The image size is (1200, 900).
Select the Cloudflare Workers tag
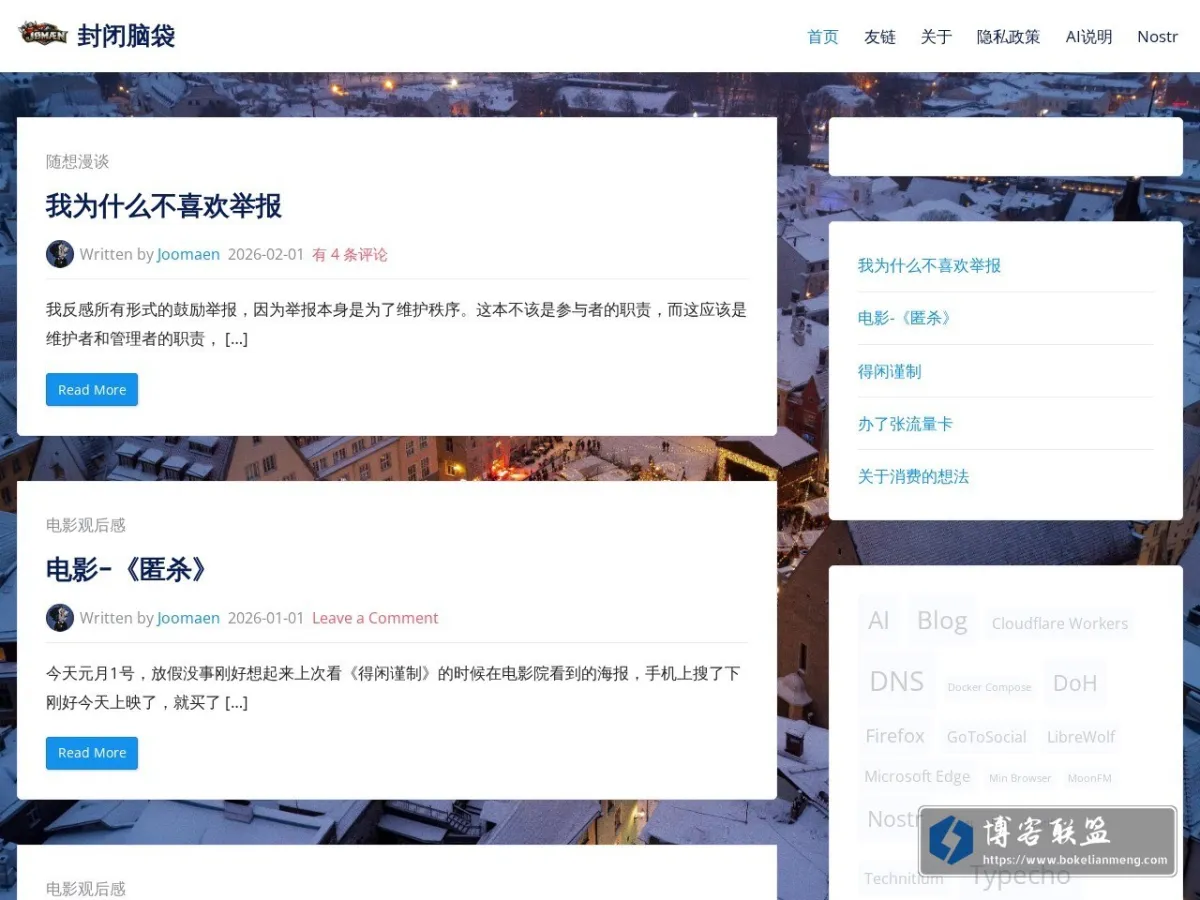[1060, 623]
